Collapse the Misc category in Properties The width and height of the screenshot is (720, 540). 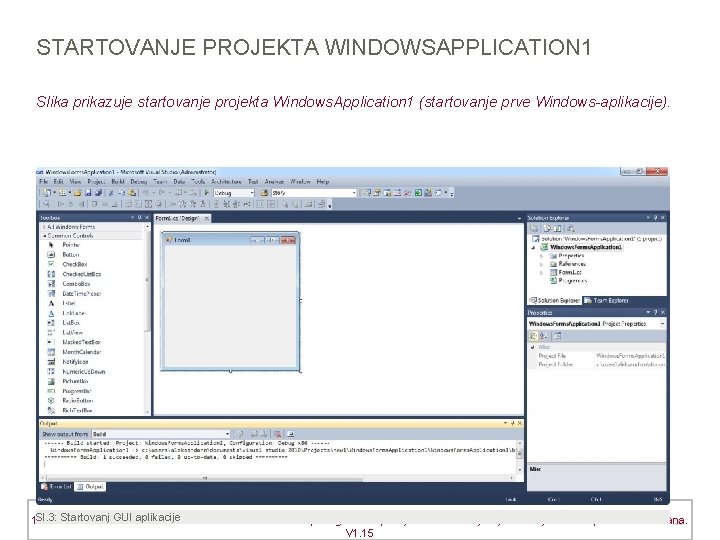[533, 348]
